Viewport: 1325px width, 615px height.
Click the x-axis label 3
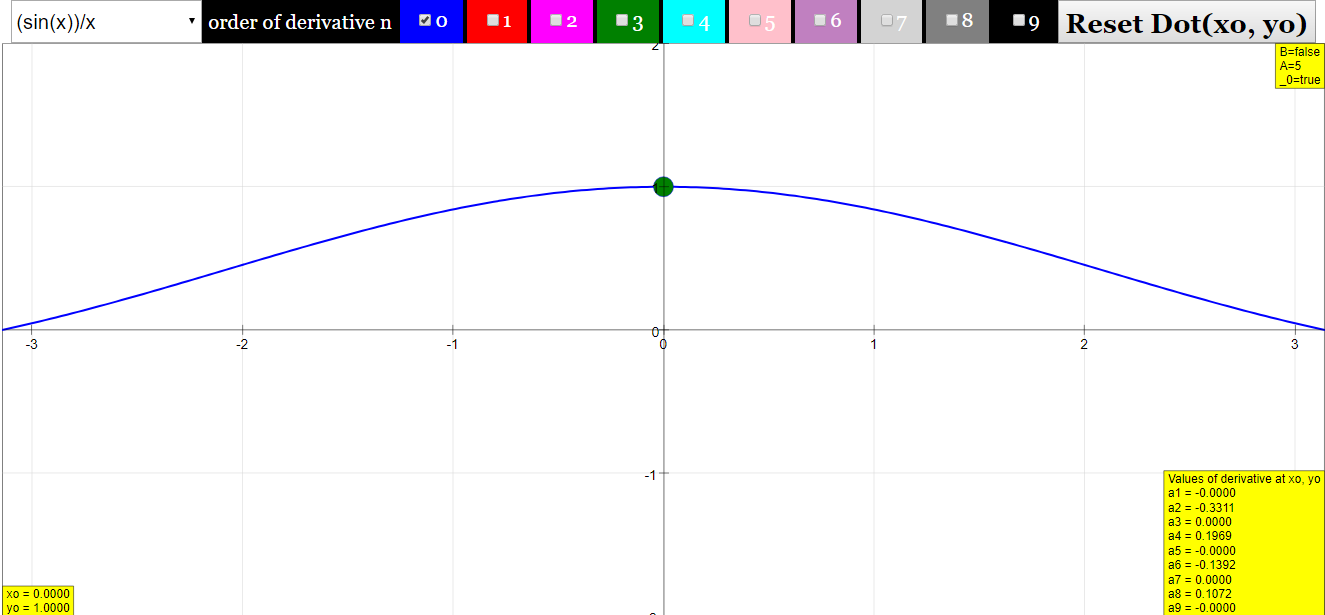pos(1295,344)
